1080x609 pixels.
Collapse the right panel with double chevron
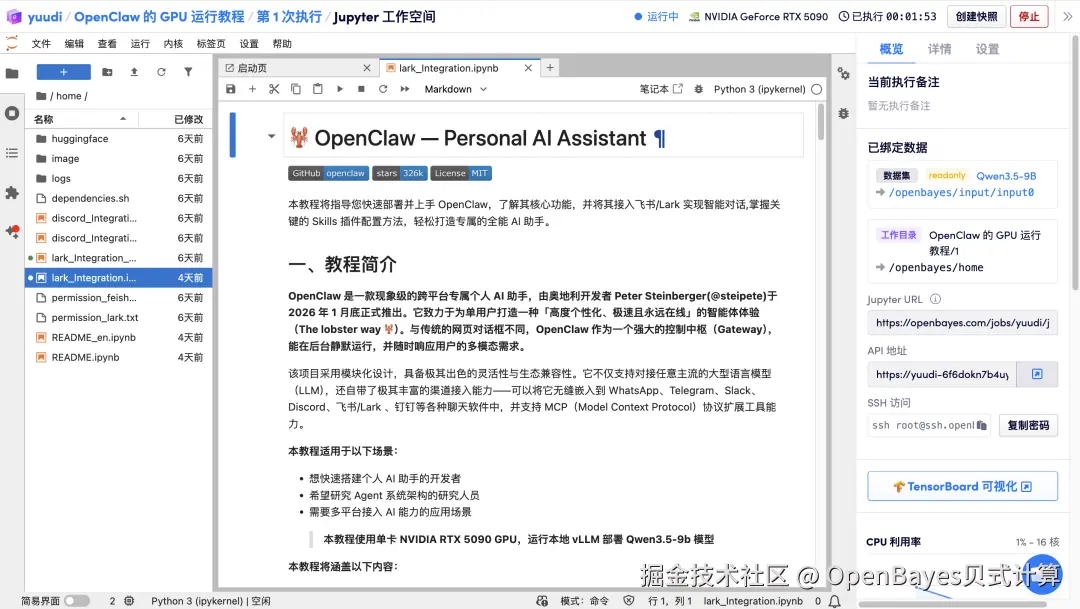[1067, 17]
